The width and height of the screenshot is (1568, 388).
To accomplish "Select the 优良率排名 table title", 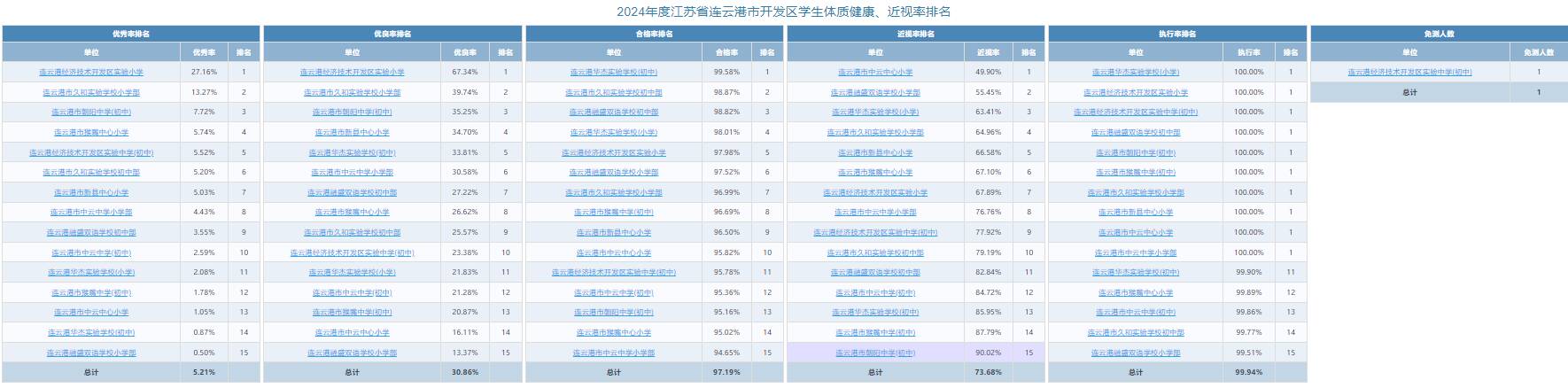I will coord(392,34).
